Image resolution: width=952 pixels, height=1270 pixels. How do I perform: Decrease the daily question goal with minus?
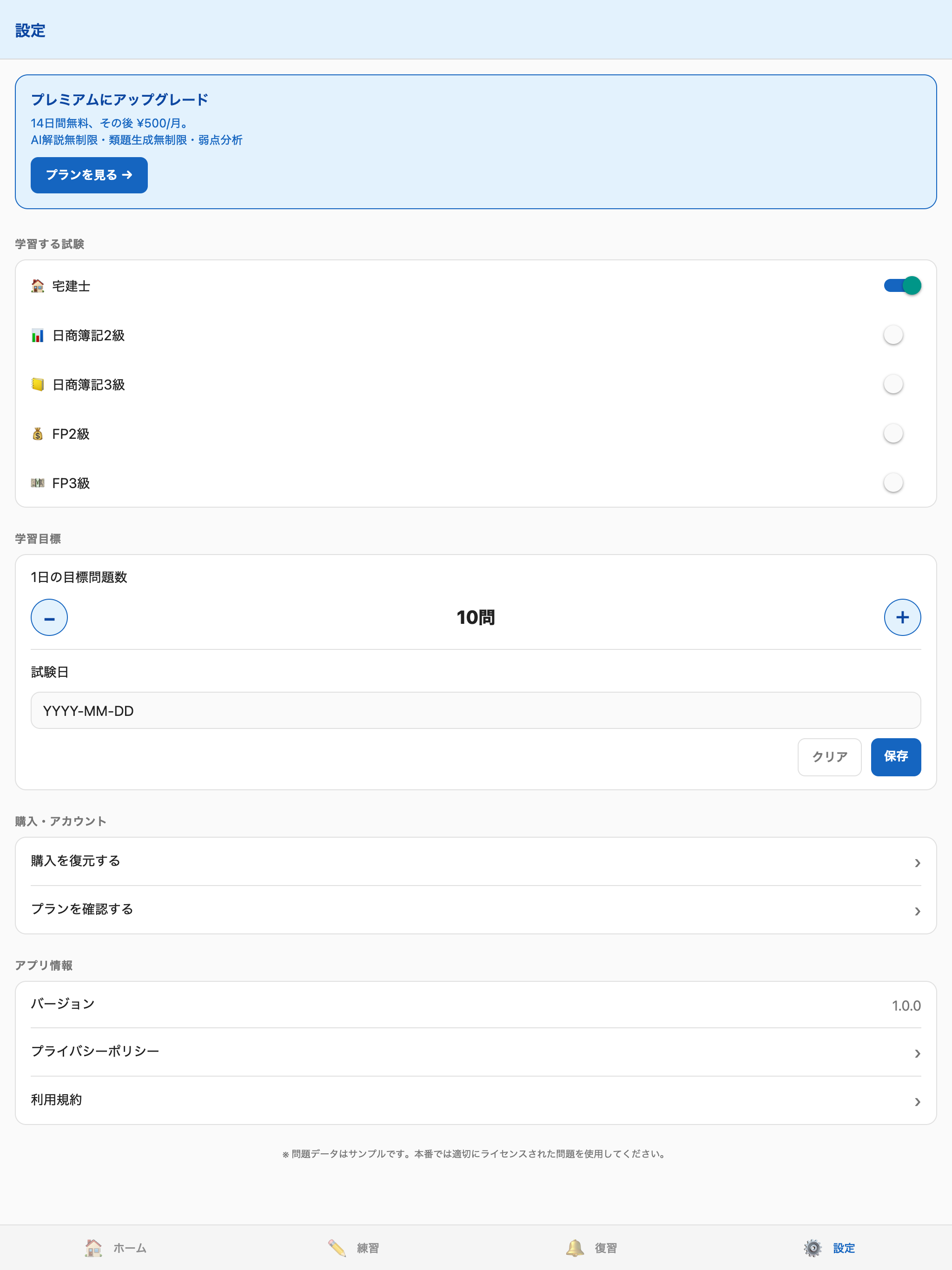pos(49,617)
